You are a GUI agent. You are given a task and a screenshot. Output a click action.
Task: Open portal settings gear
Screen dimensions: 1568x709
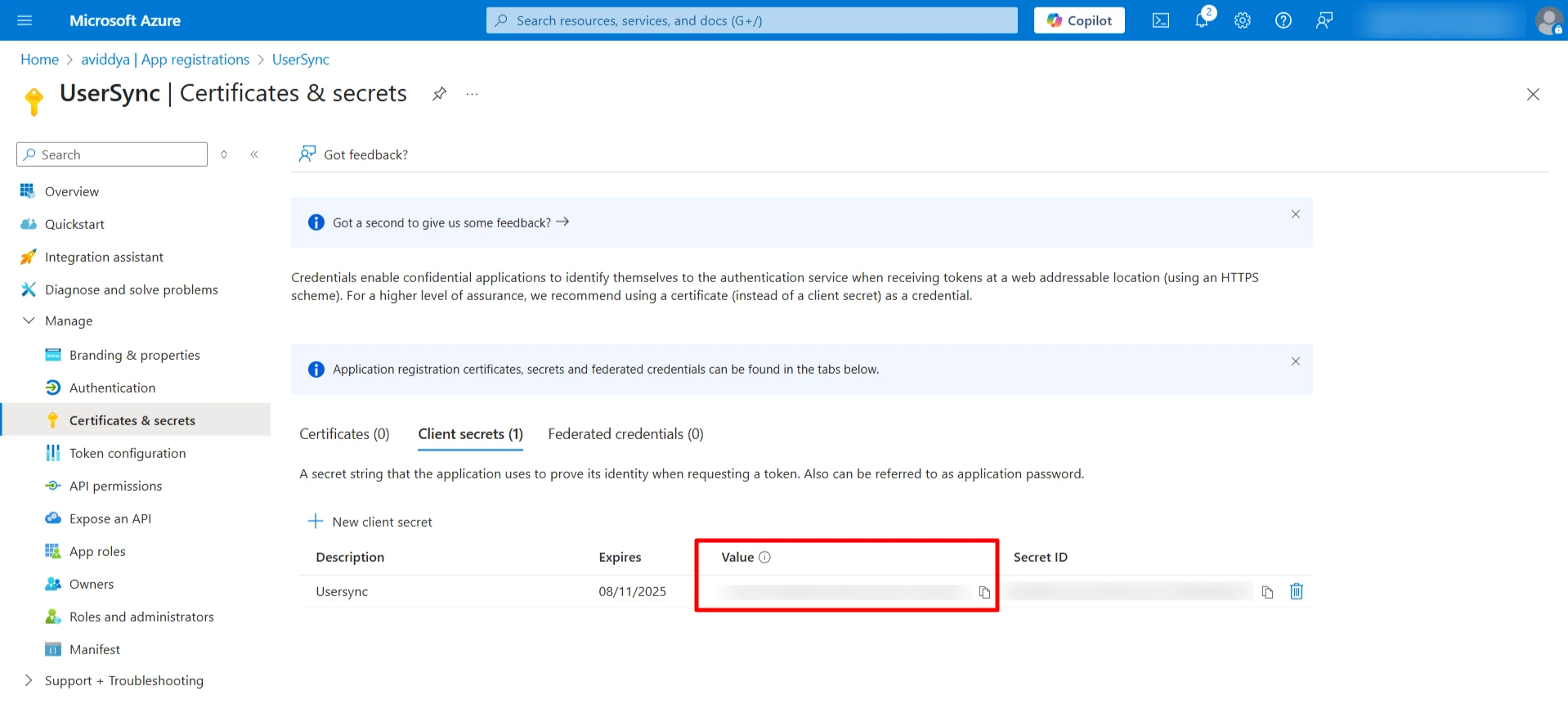pyautogui.click(x=1243, y=20)
